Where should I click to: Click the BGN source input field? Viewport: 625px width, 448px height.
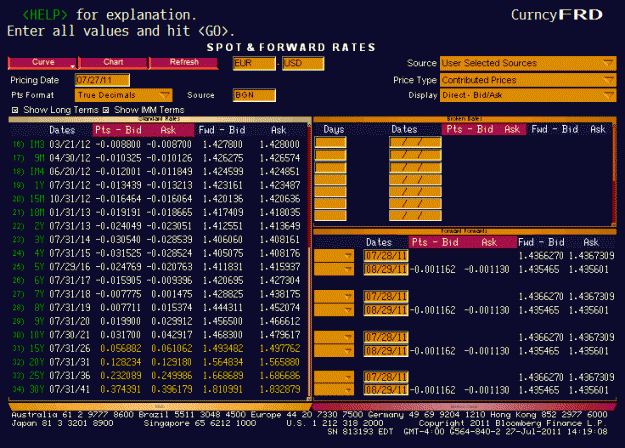[x=254, y=95]
